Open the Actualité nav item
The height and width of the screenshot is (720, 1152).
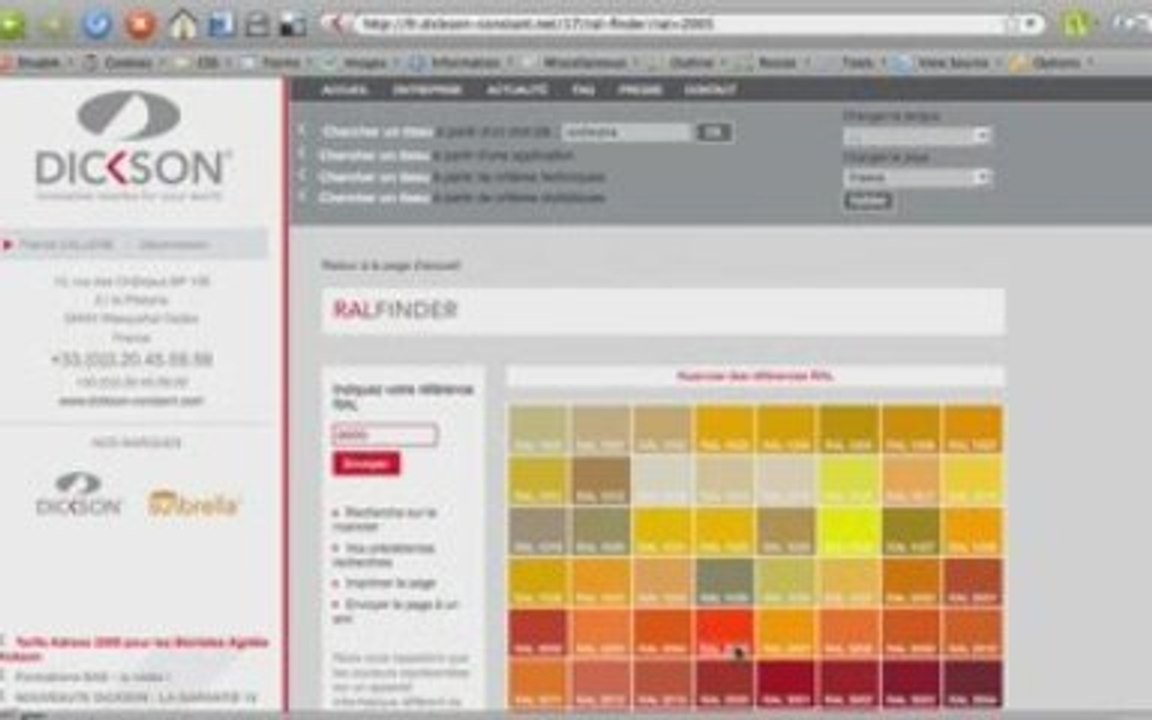[x=516, y=90]
